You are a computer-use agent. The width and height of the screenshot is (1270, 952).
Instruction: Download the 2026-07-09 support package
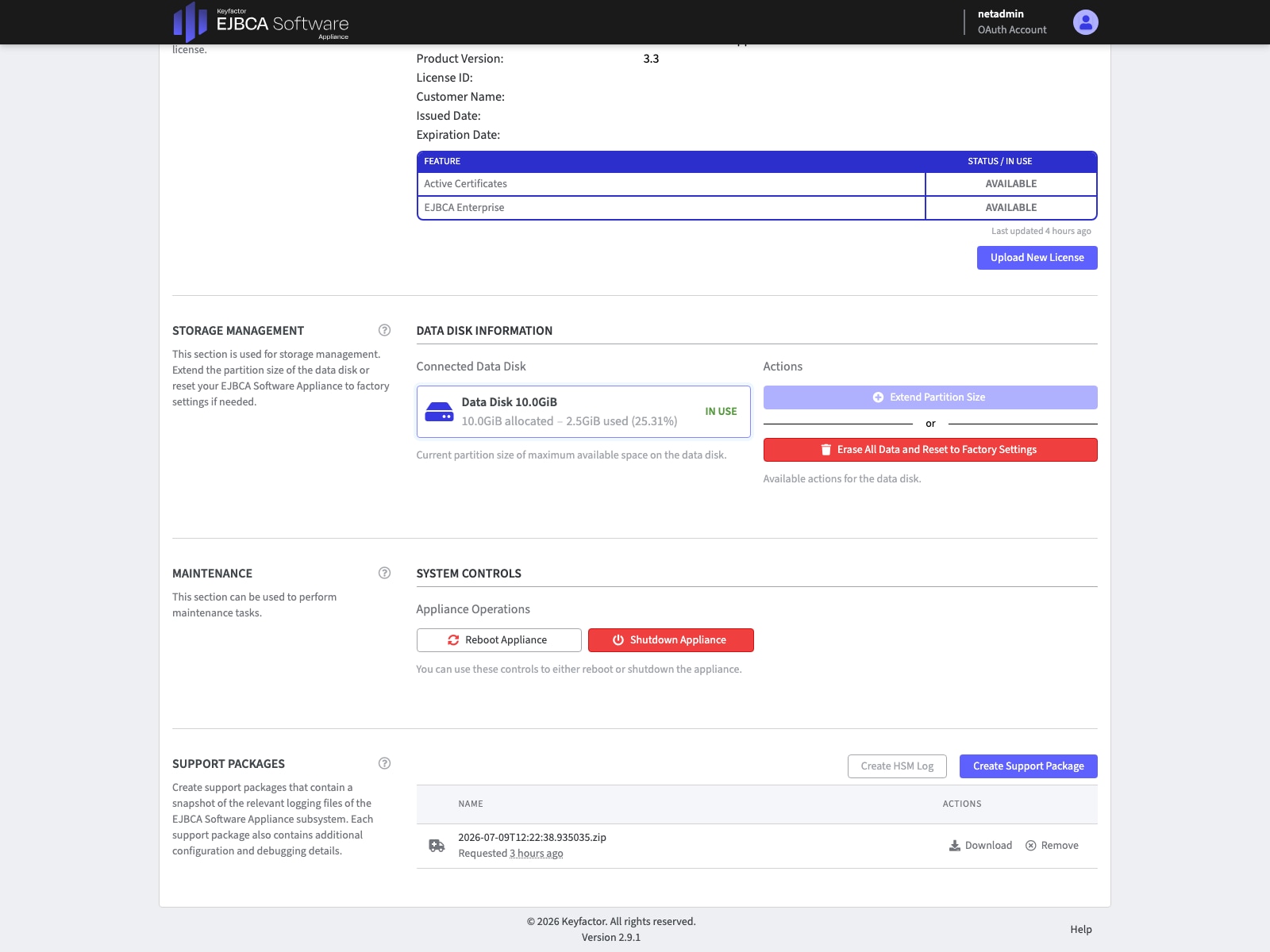pos(980,846)
